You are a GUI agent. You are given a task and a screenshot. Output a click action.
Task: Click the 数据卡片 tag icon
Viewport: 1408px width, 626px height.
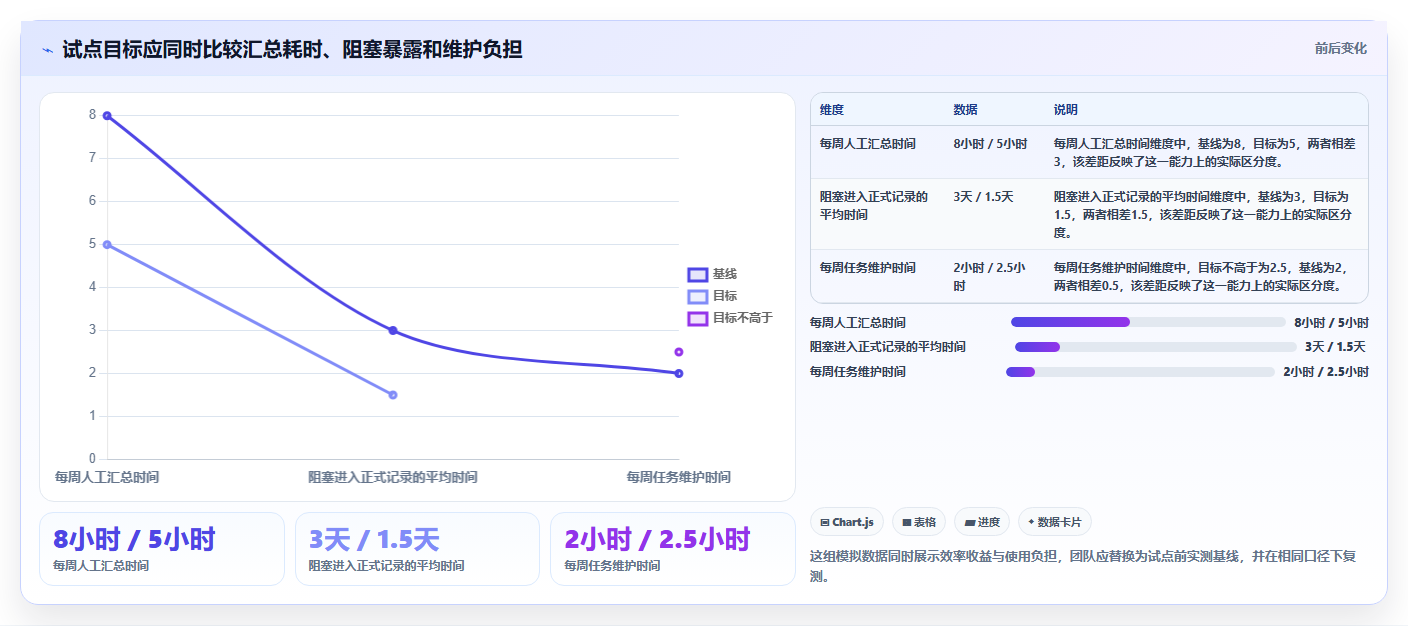pyautogui.click(x=1031, y=522)
